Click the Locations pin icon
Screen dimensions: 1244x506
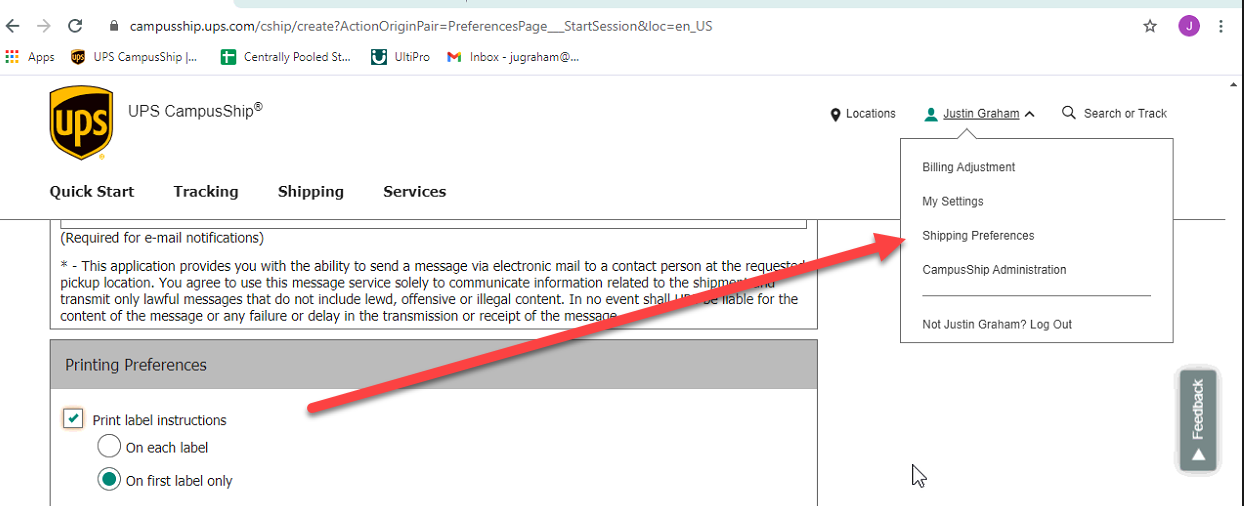[836, 114]
